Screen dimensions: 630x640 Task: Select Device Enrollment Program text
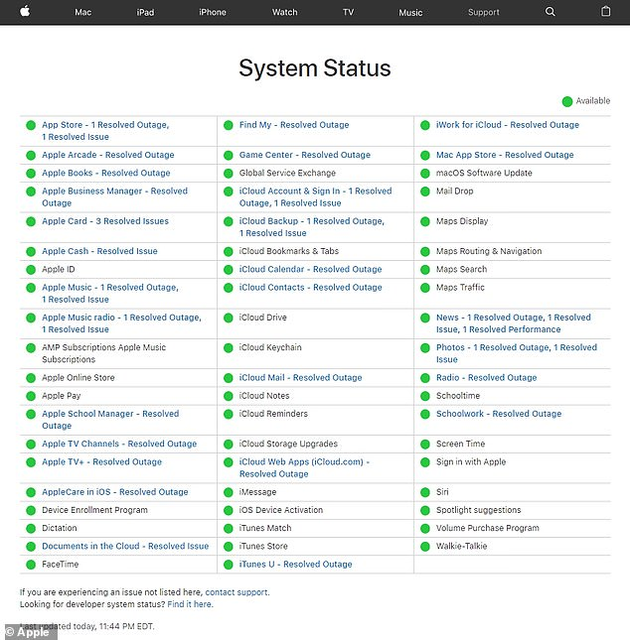tap(95, 510)
